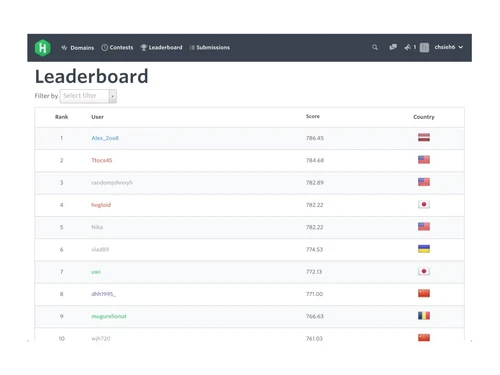Open the Leaderboard nav item
Screen dimensions: 500x375
click(x=161, y=48)
